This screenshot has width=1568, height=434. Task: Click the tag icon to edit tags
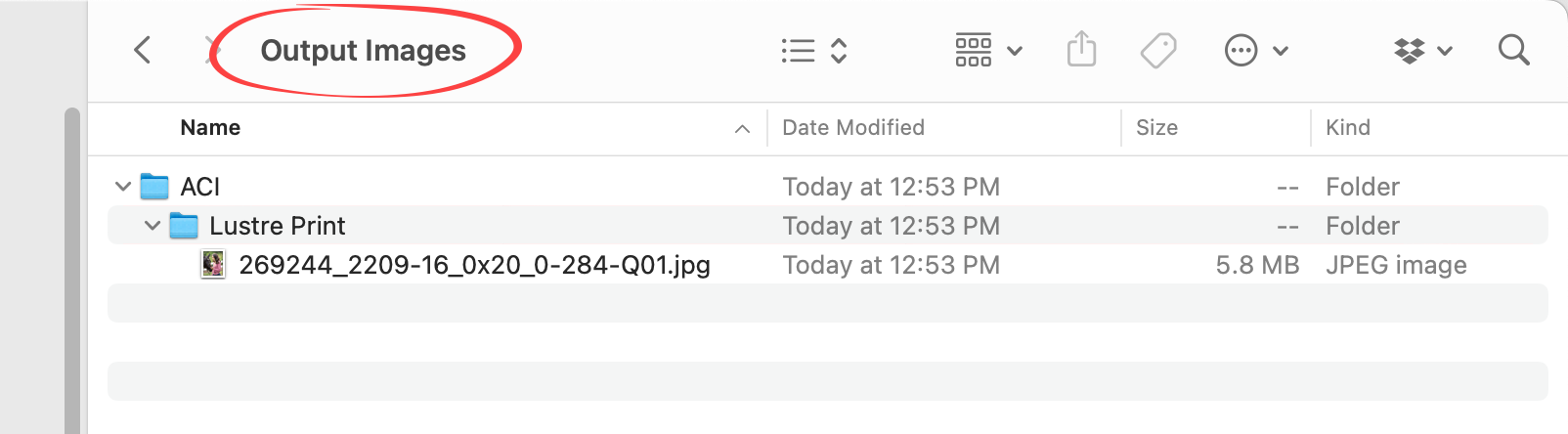point(1158,50)
